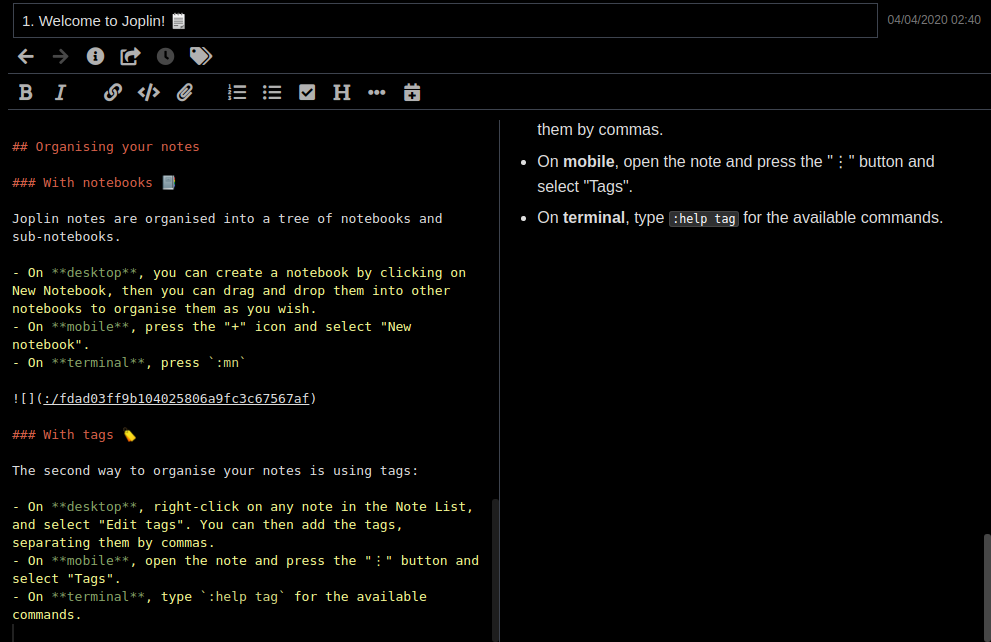Click the preview pane scrollbar
This screenshot has width=991, height=642.
(x=987, y=588)
